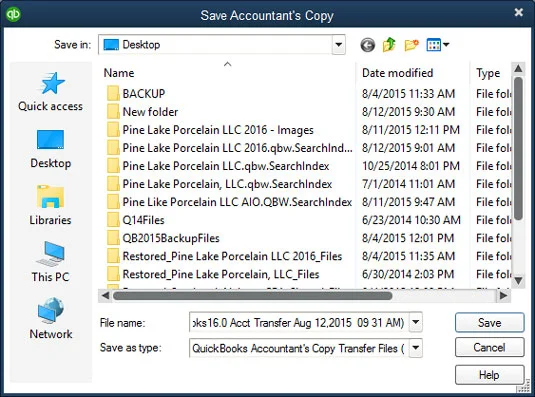Select Pine Lake Porcelain LLC.qbw.SearchIndex folder
This screenshot has width=535, height=397.
[218, 166]
